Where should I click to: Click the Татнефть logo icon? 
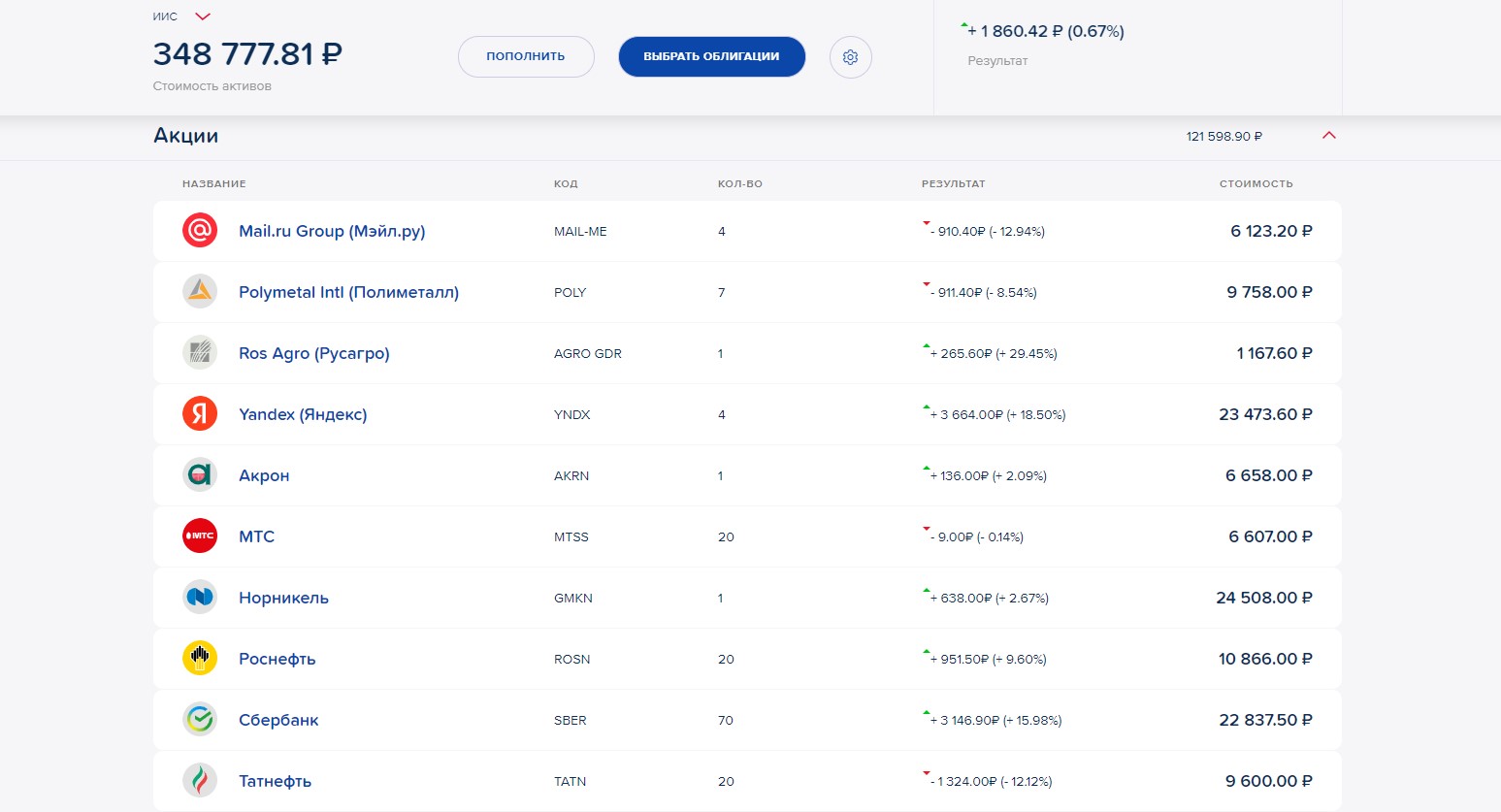(200, 781)
